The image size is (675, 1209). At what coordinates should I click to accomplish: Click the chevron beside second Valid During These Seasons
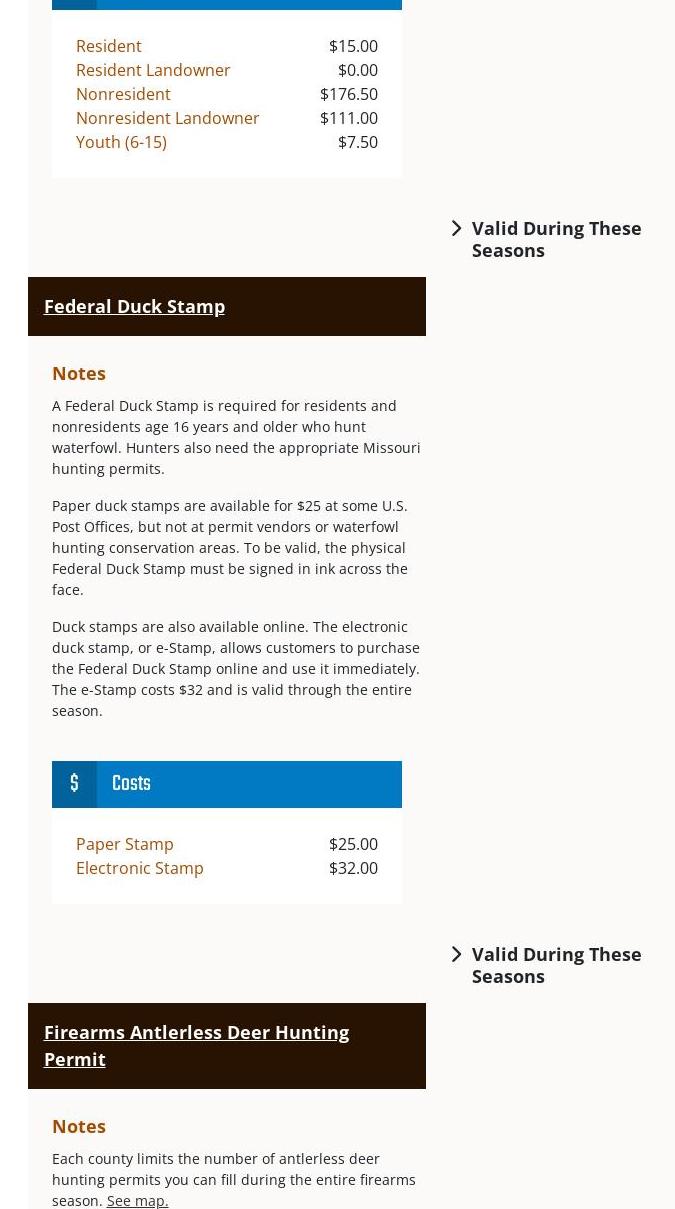456,954
